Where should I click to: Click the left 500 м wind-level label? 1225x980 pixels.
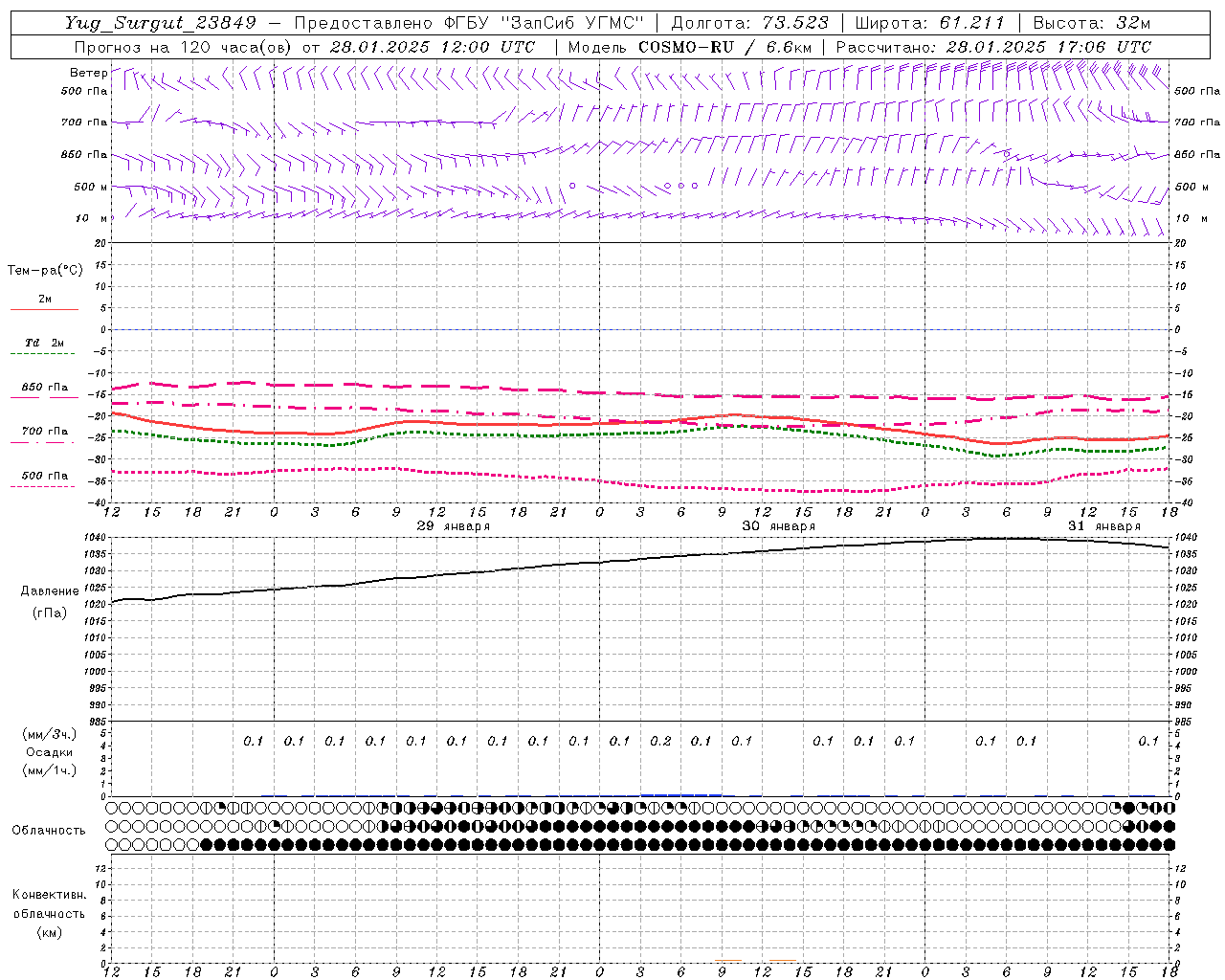91,187
